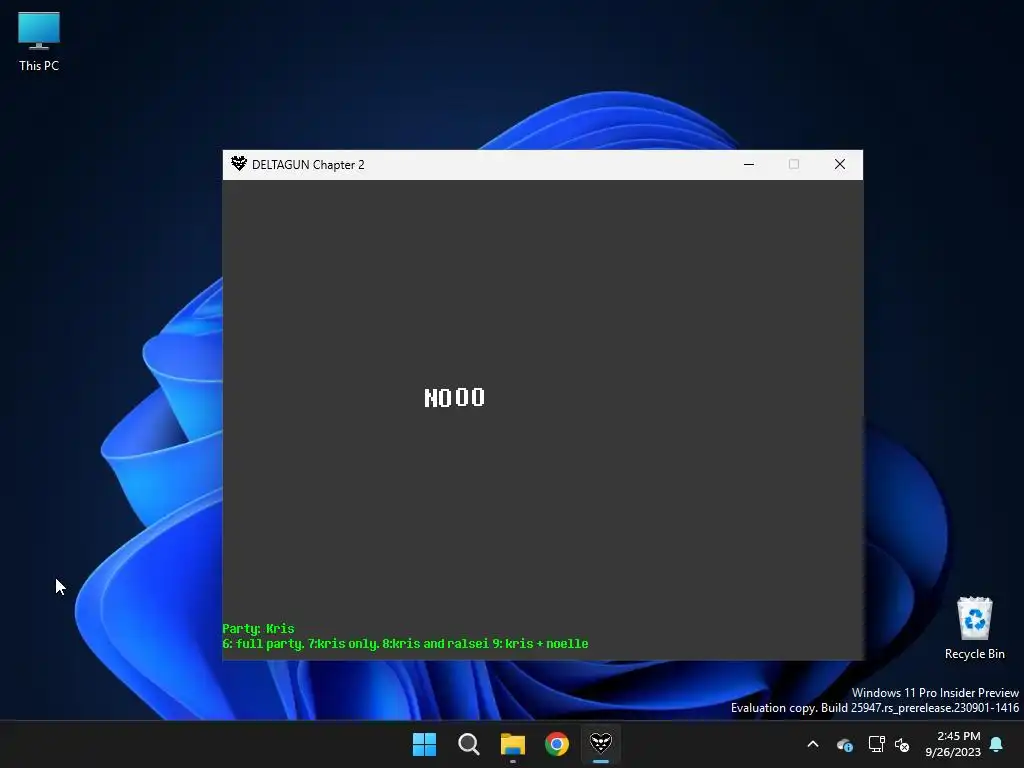Click the DELTAGUN taskbar app icon
Viewport: 1024px width, 768px height.
coord(601,744)
